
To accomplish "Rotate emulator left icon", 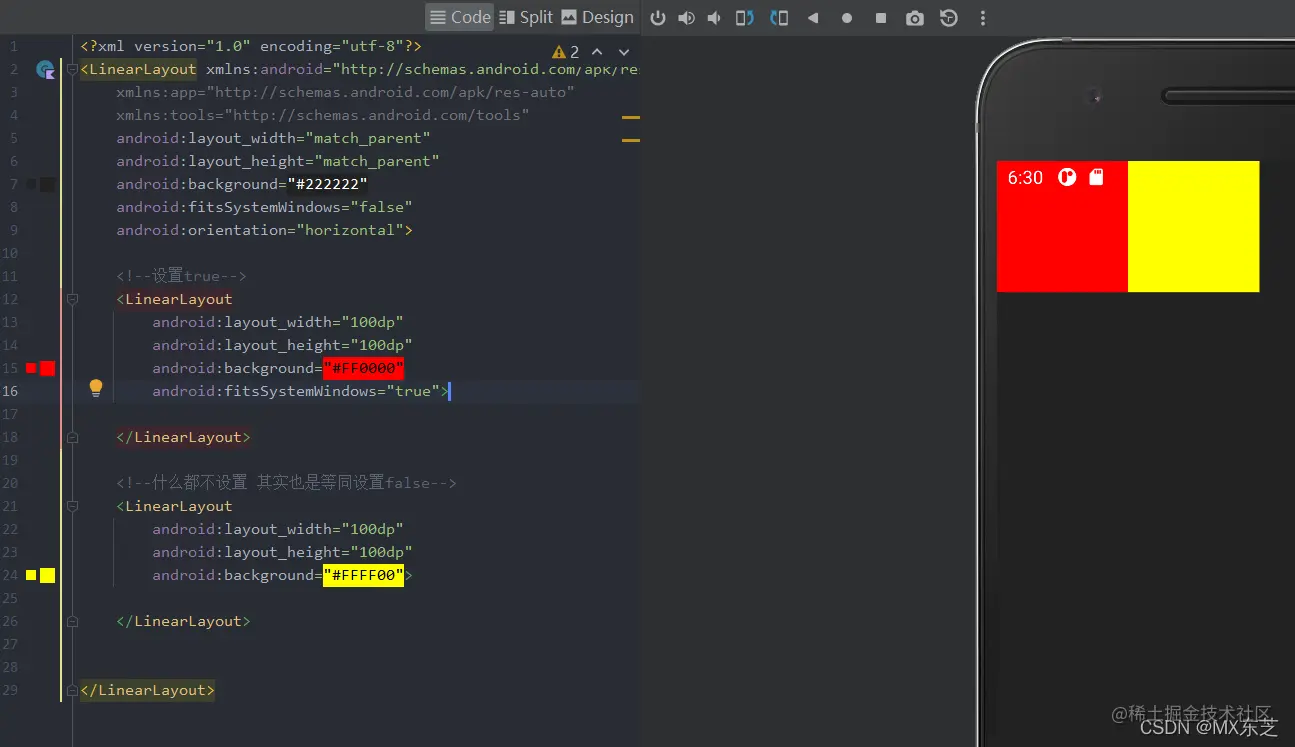I will (x=745, y=18).
